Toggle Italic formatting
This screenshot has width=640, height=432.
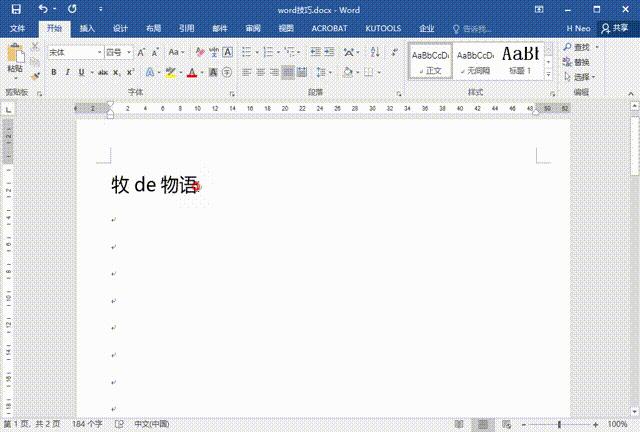click(x=67, y=72)
